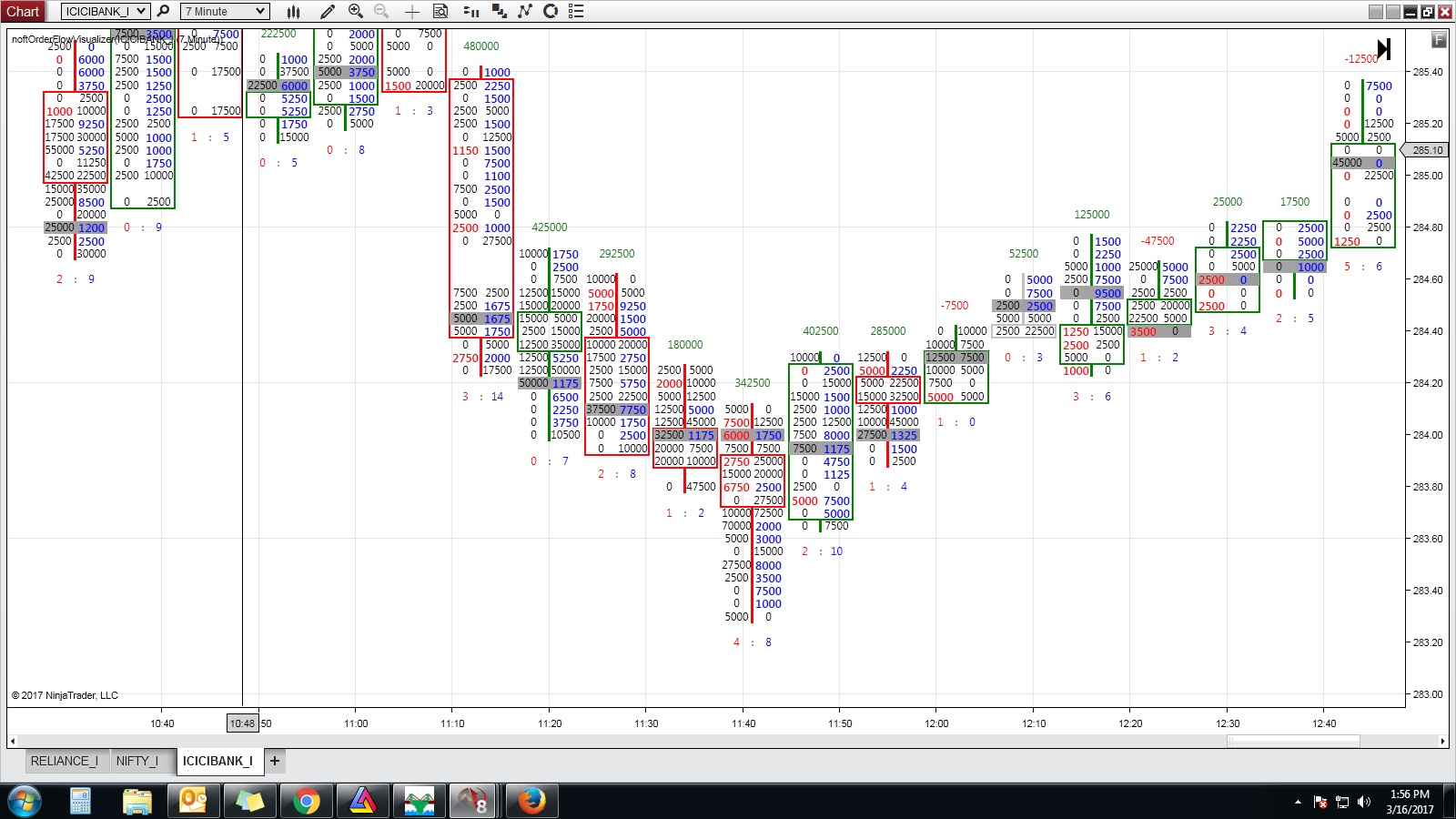Open the ICICIBANK_I instrument selector dropdown
The image size is (1456, 819).
[105, 11]
